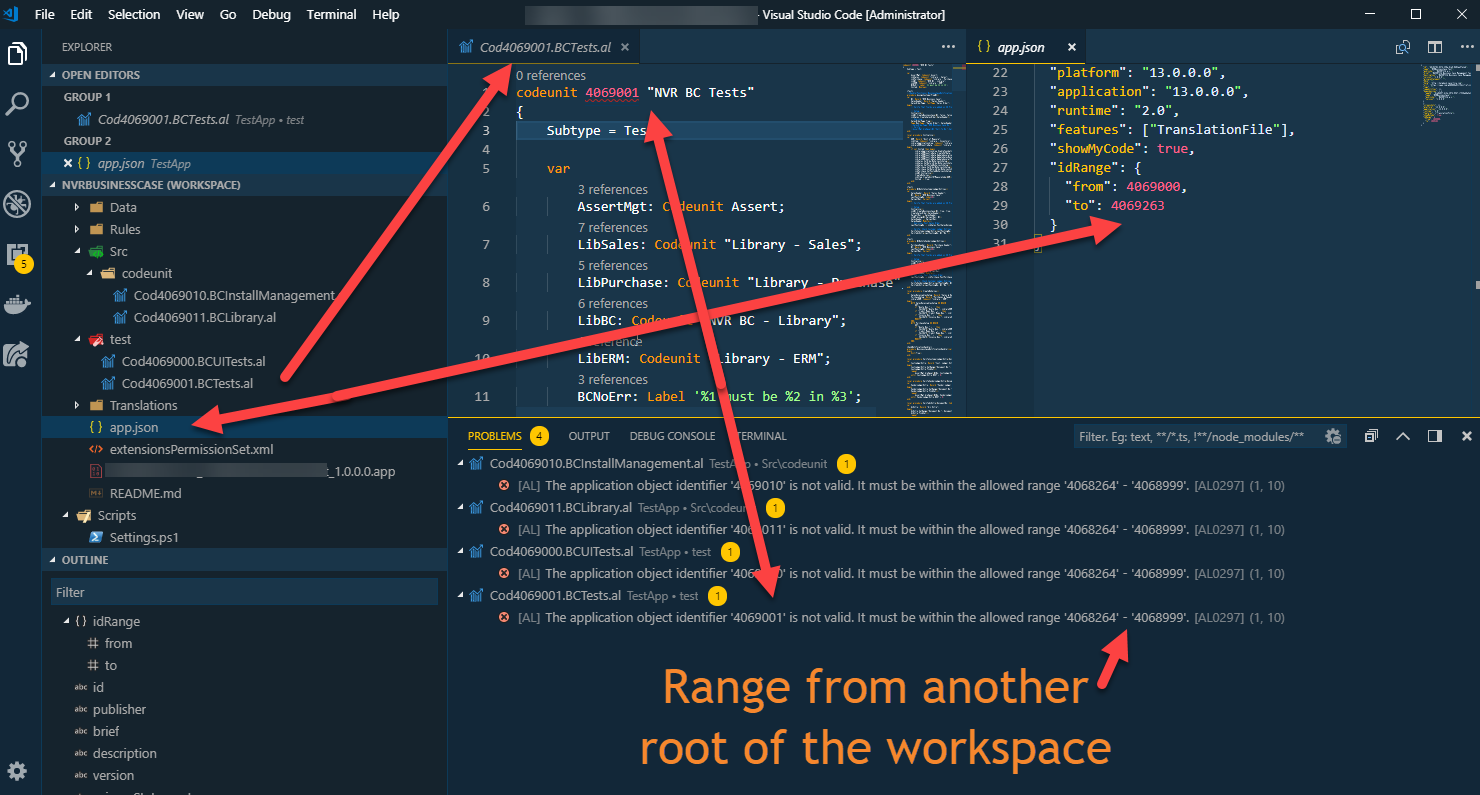Select the Explorer icon in the activity bar
The image size is (1480, 795).
coord(17,55)
